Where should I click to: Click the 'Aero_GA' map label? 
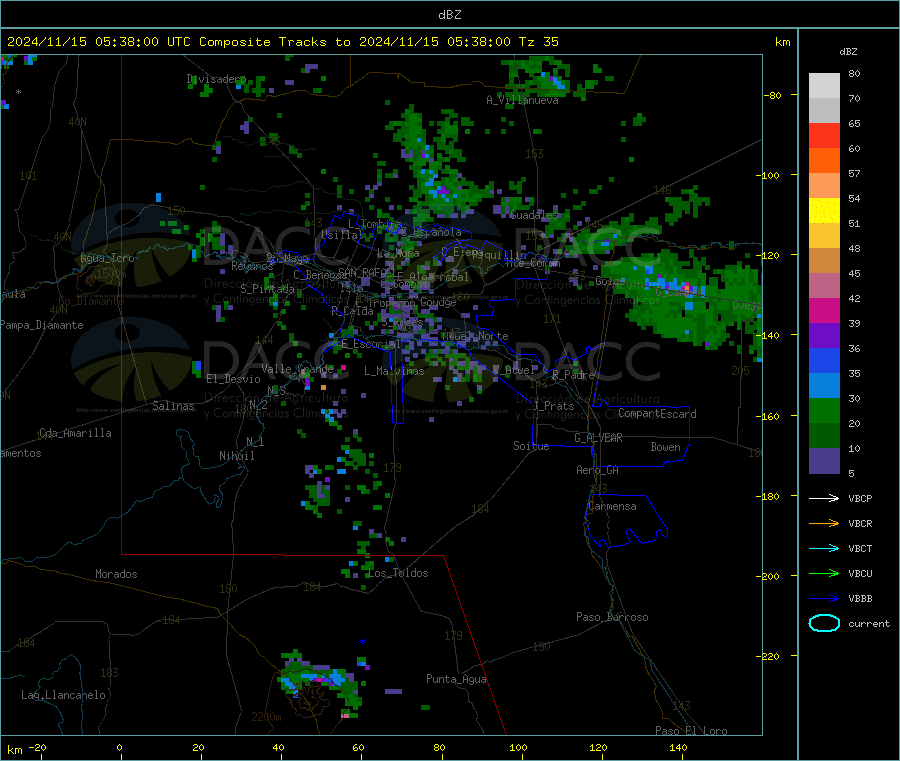(598, 471)
